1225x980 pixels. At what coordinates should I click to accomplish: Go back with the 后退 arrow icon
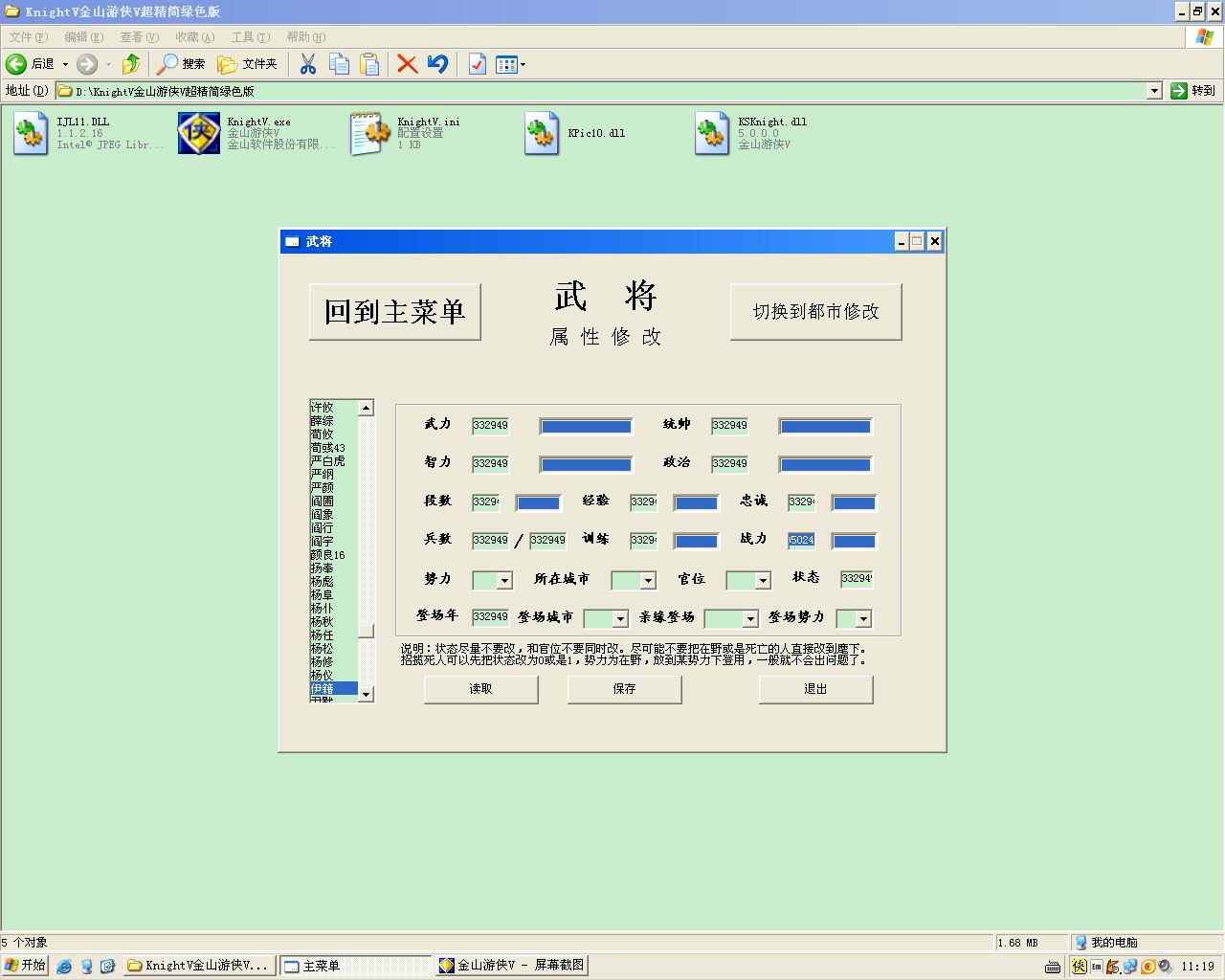pos(16,64)
